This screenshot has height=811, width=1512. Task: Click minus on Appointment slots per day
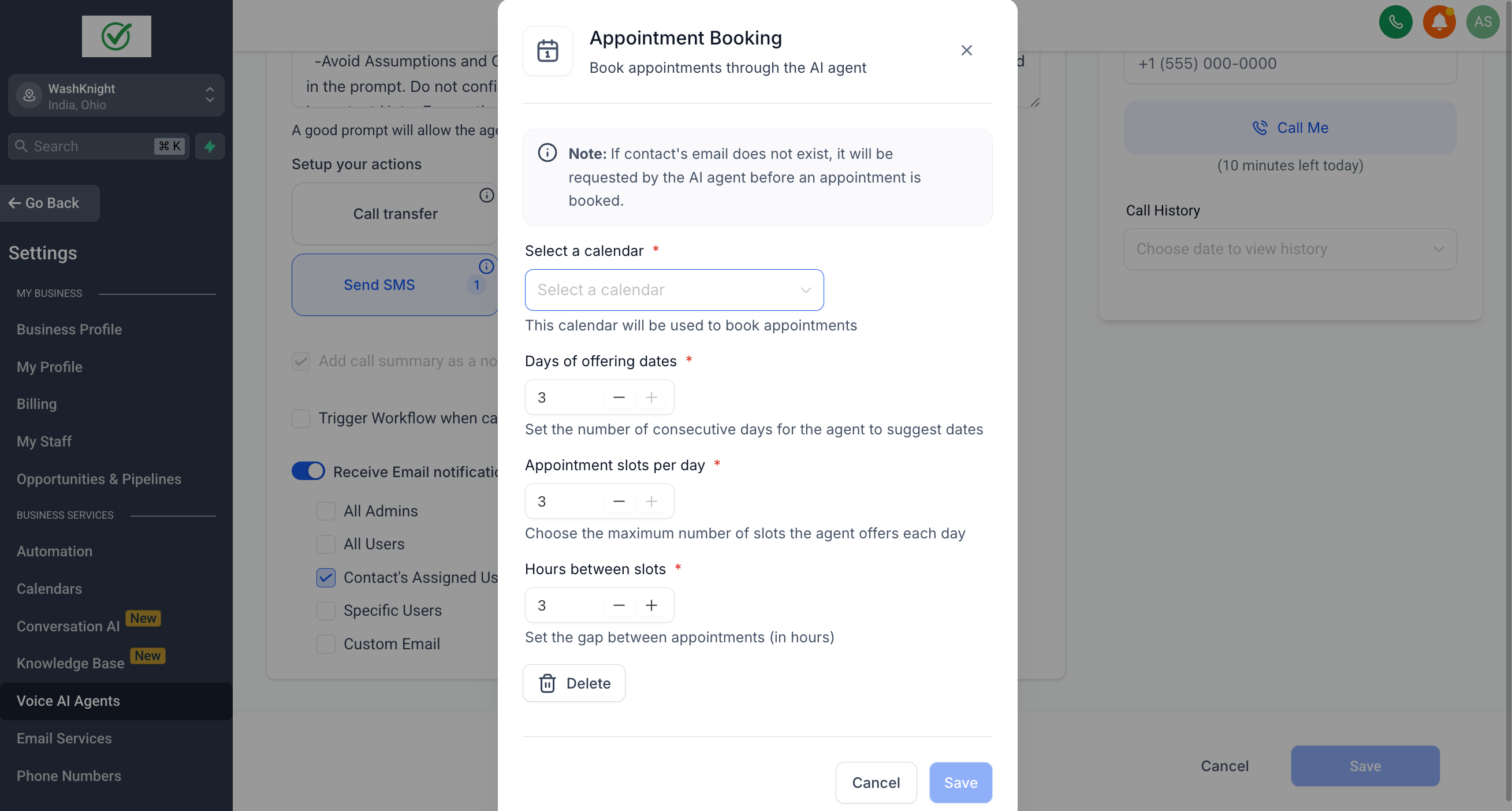tap(619, 501)
